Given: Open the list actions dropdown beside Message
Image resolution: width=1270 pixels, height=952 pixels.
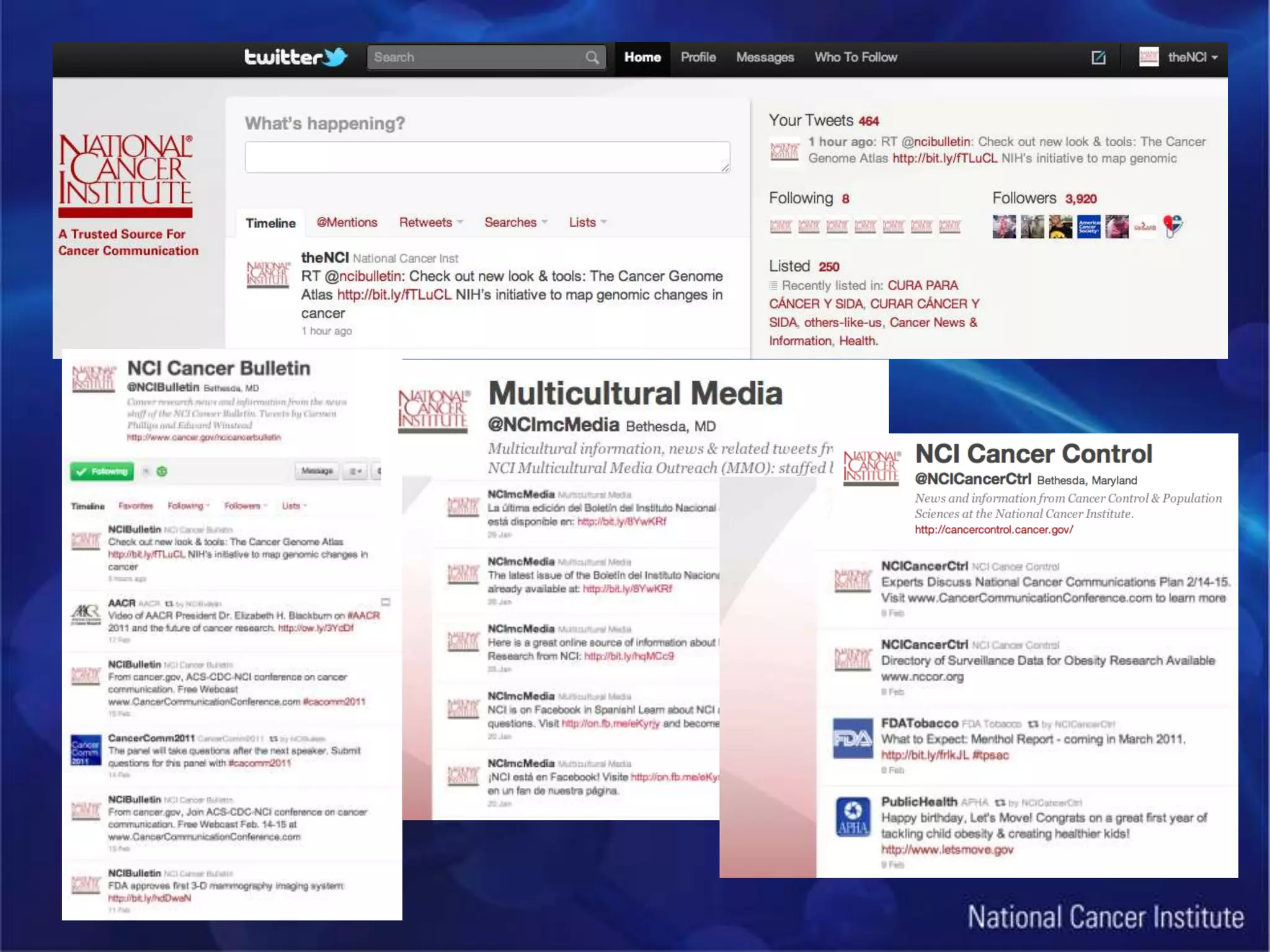Looking at the screenshot, I should [x=355, y=472].
